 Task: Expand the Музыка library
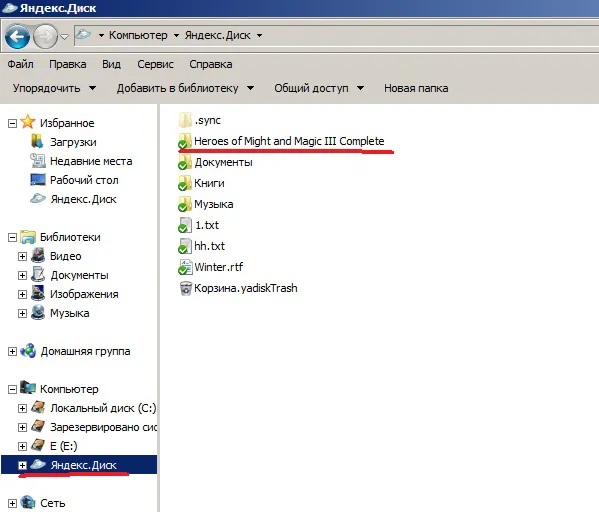coord(23,314)
